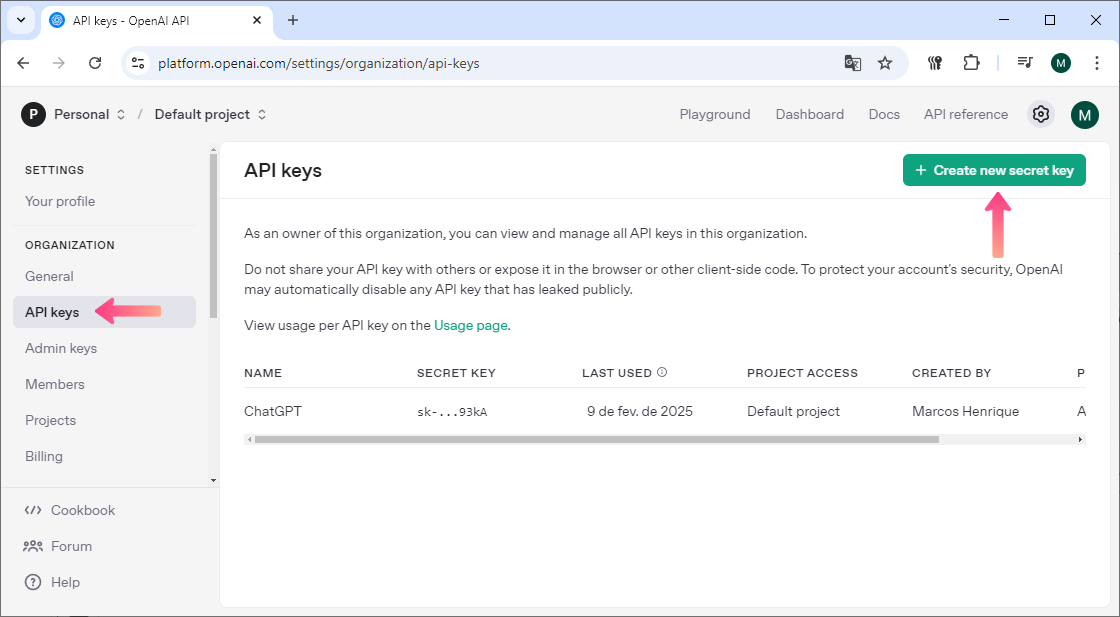Open the Help link
The width and height of the screenshot is (1120, 617).
click(52, 583)
